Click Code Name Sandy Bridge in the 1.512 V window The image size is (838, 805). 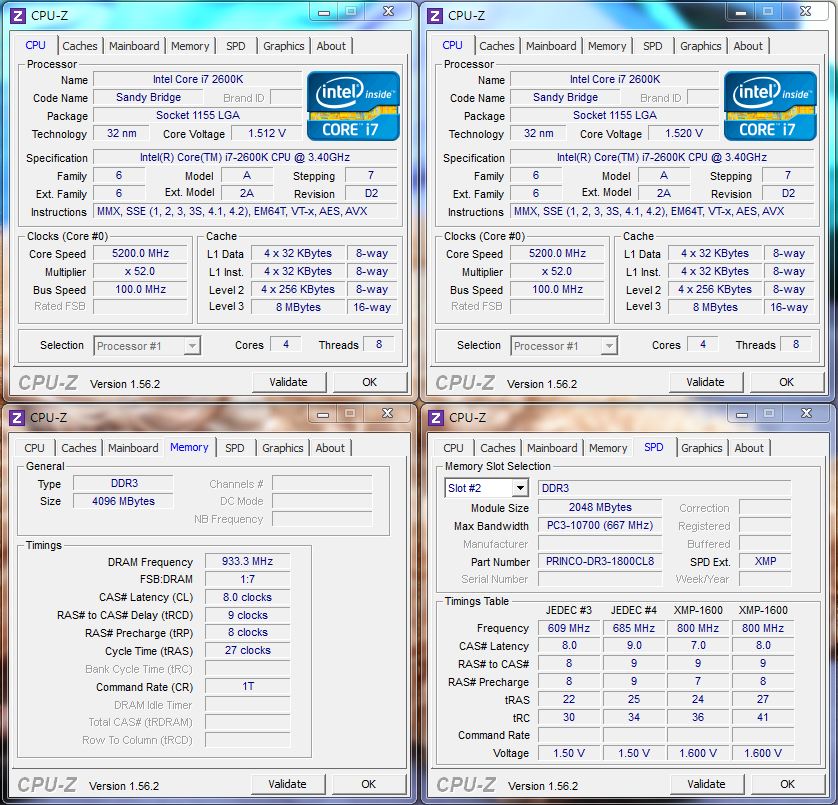tap(149, 97)
